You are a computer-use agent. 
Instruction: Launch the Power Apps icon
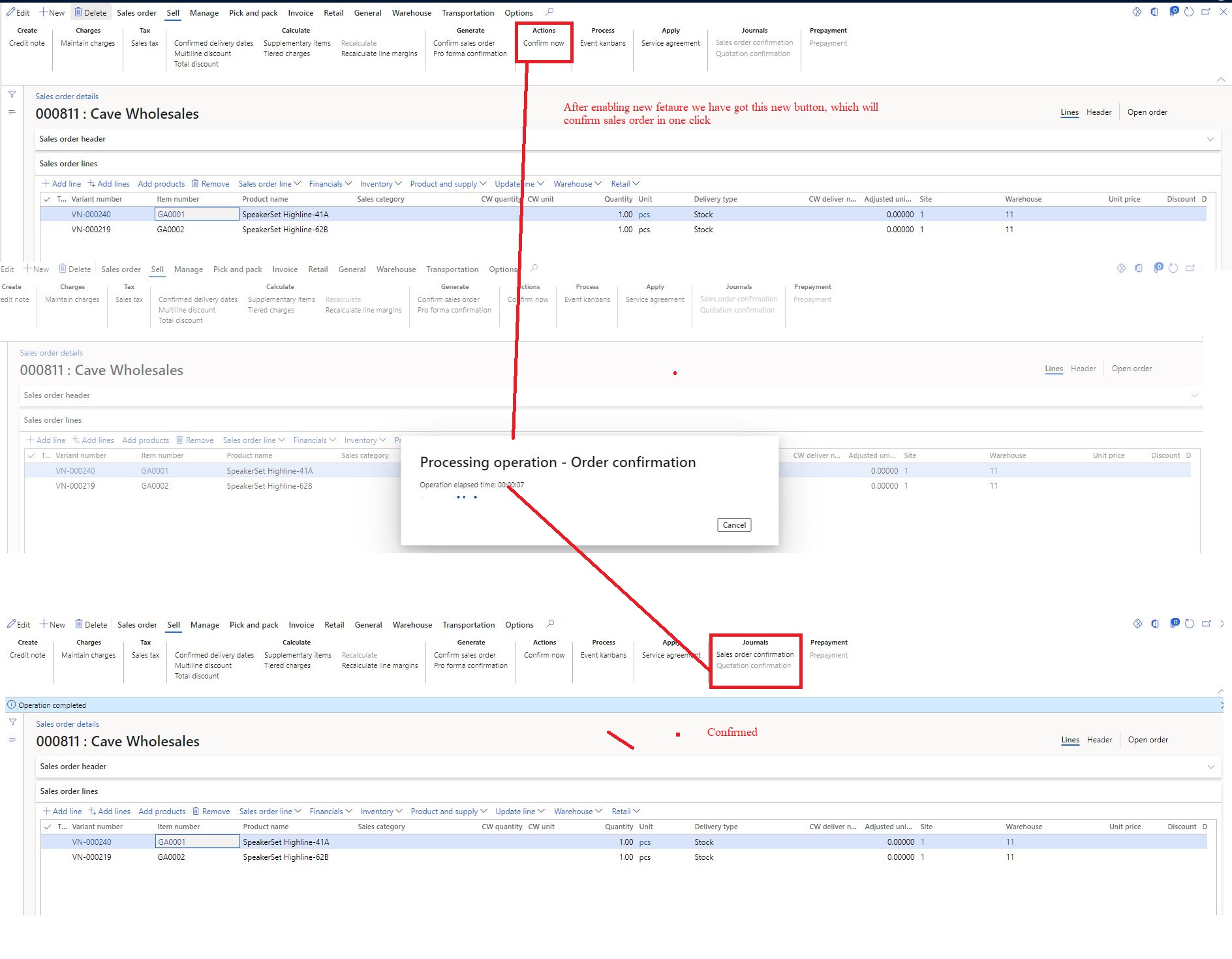[1174, 12]
